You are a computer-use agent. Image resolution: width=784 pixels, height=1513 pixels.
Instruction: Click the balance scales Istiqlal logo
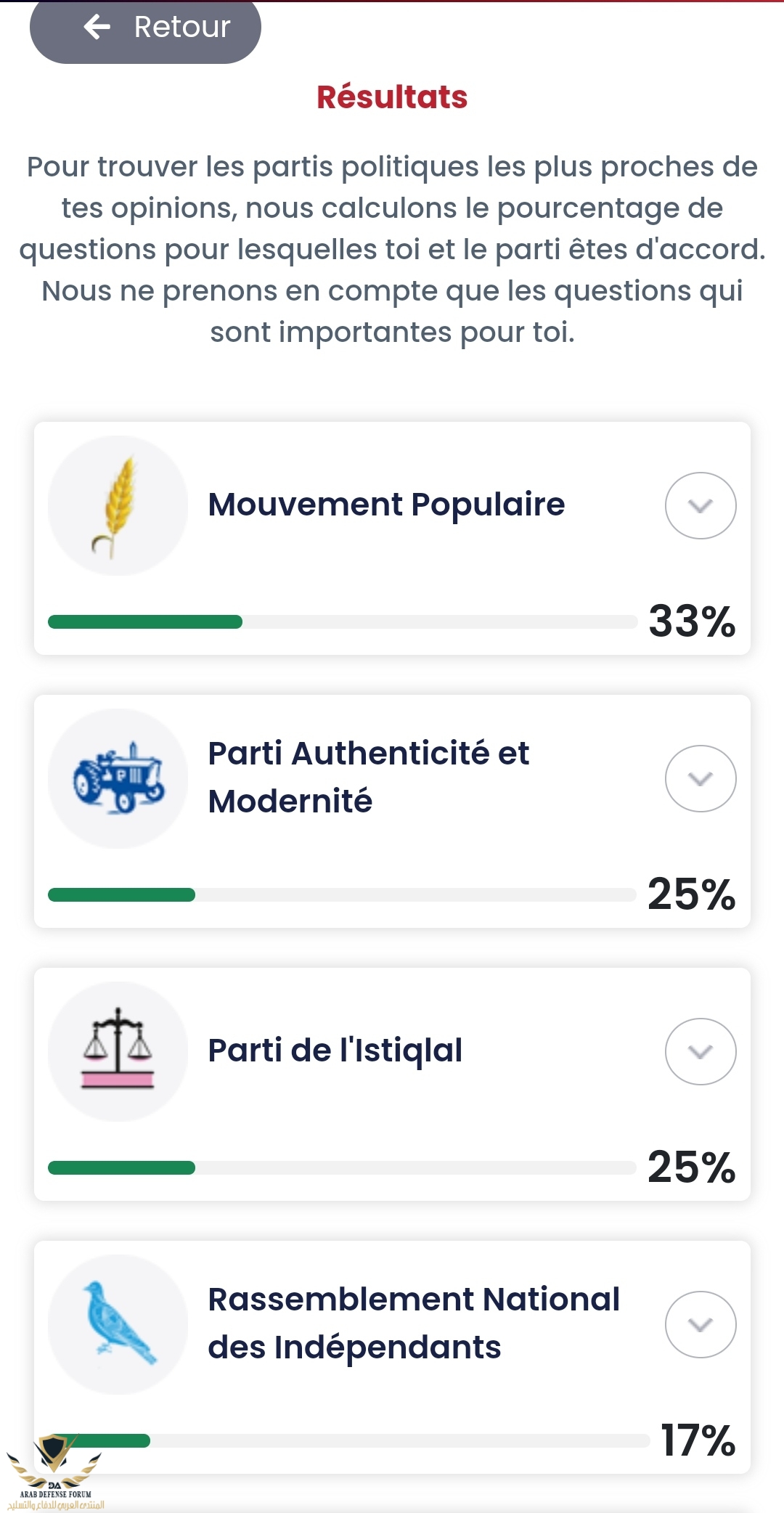pos(118,1051)
